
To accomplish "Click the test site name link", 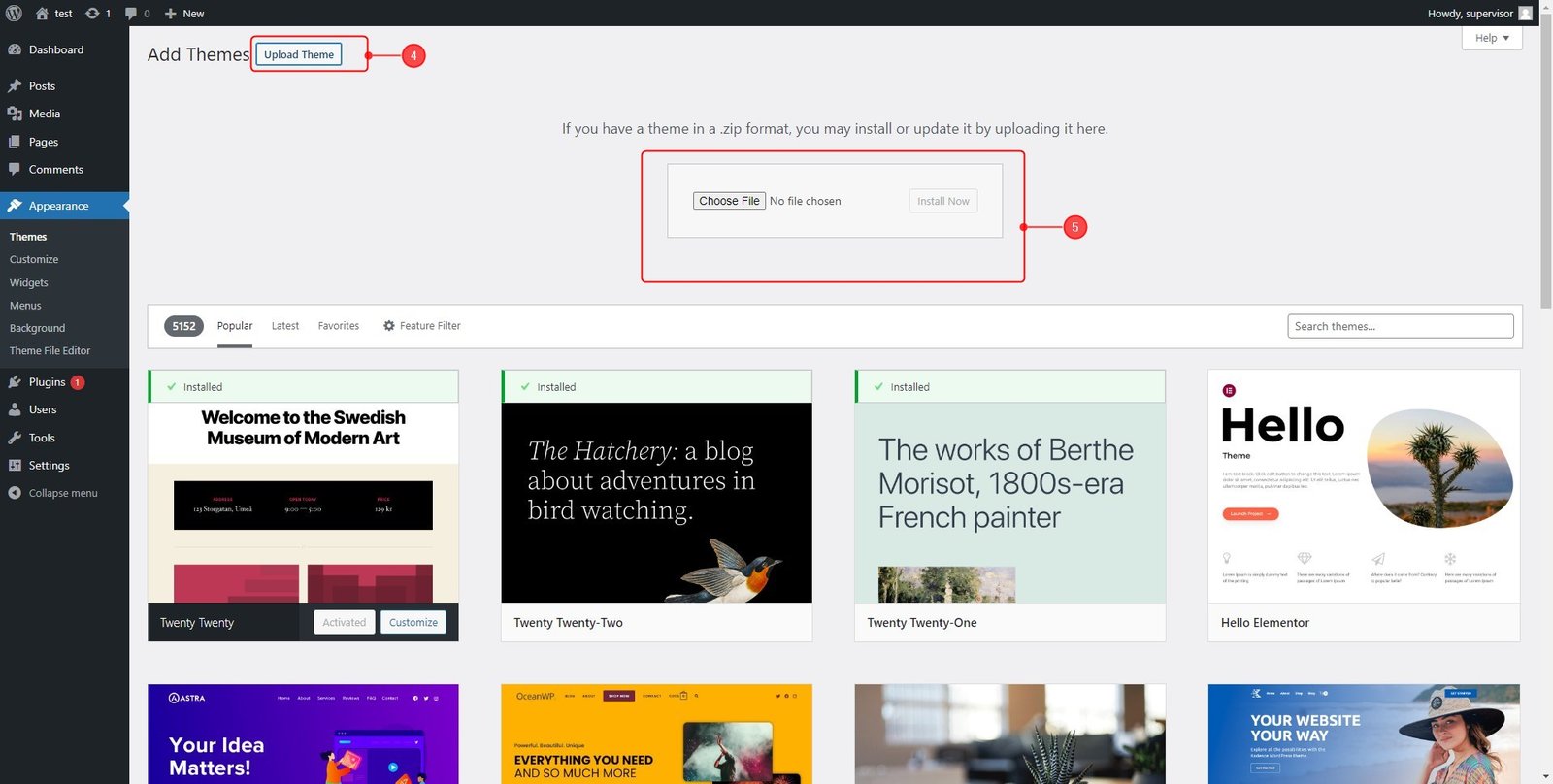I will click(64, 13).
